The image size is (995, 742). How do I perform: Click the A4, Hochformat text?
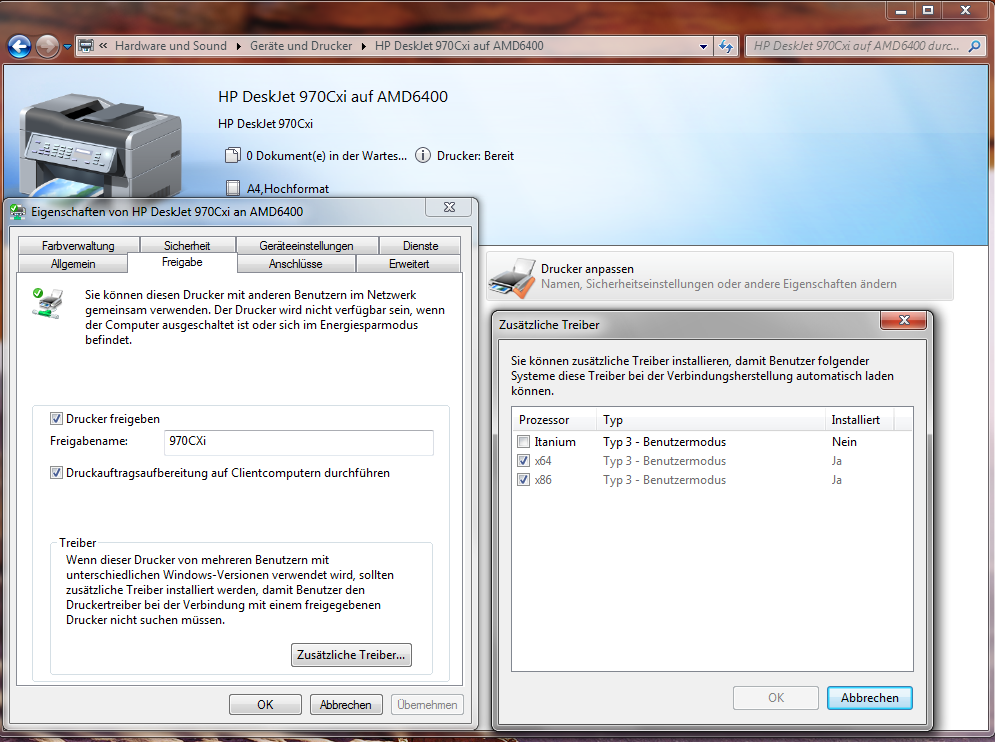pos(288,189)
